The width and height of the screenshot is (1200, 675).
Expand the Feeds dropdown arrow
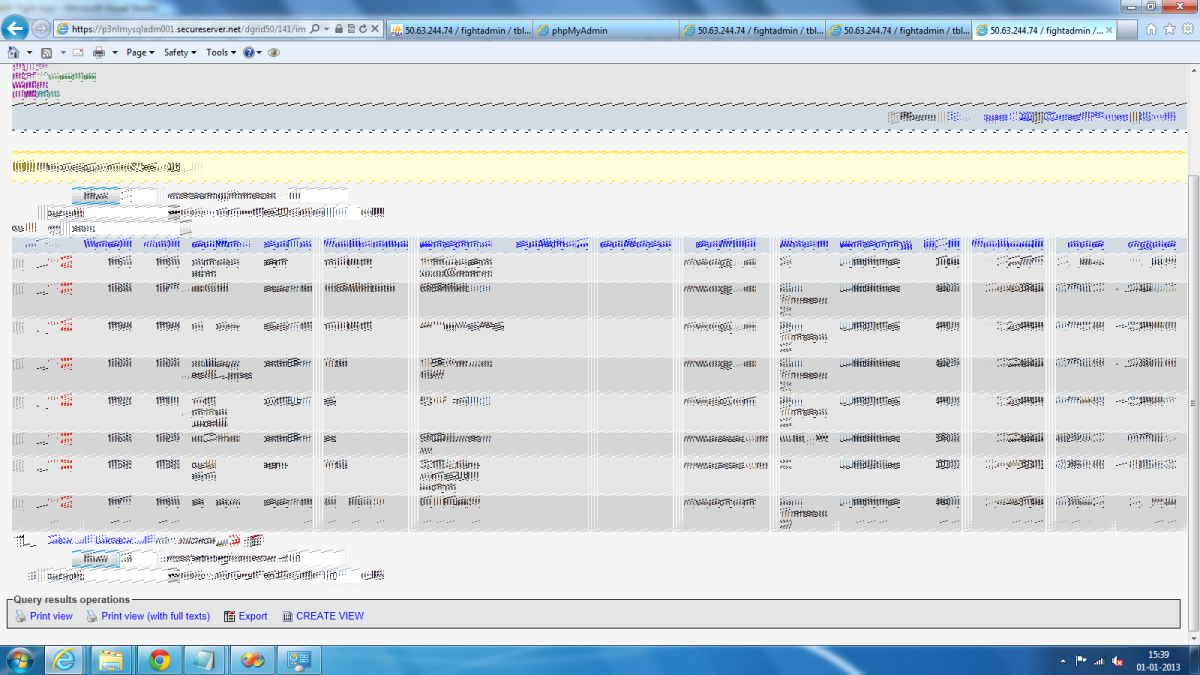click(63, 52)
